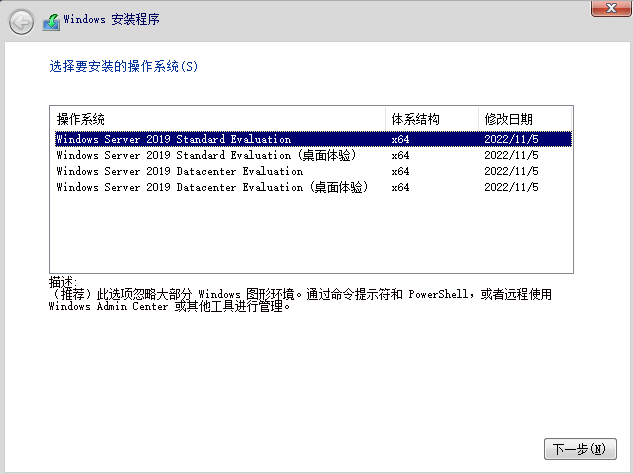Viewport: 633px width, 474px height.
Task: Click x64 in the Datacenter Evaluation core row
Action: tap(400, 171)
